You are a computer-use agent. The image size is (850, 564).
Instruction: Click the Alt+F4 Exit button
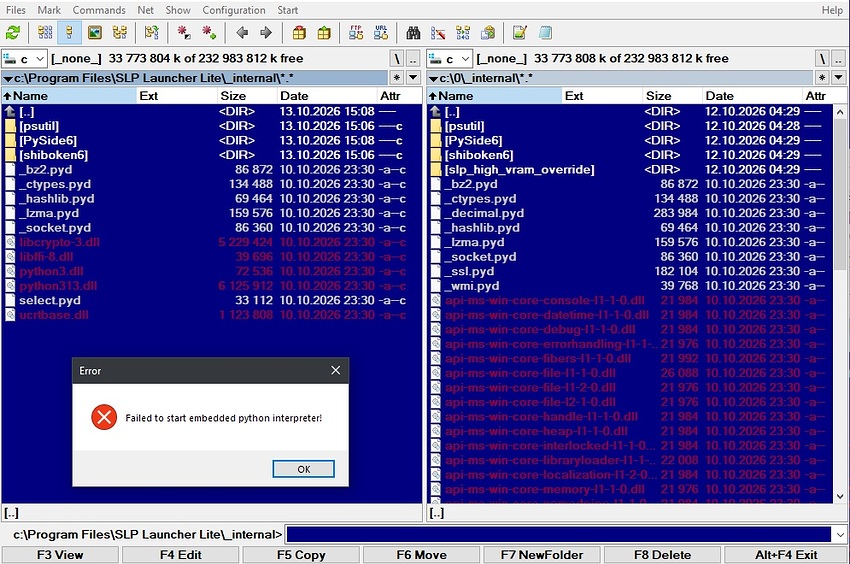786,555
